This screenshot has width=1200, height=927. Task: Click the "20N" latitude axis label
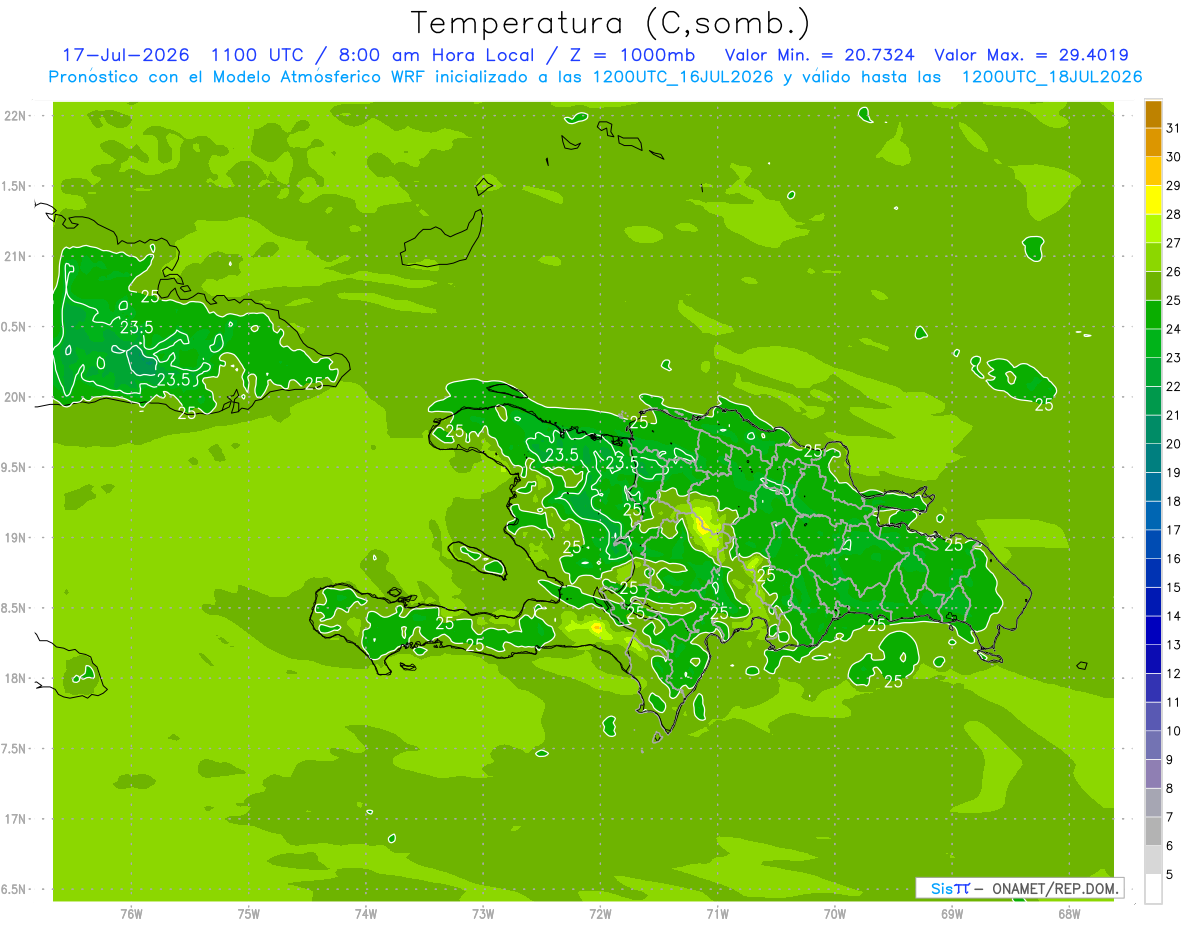[x=14, y=397]
